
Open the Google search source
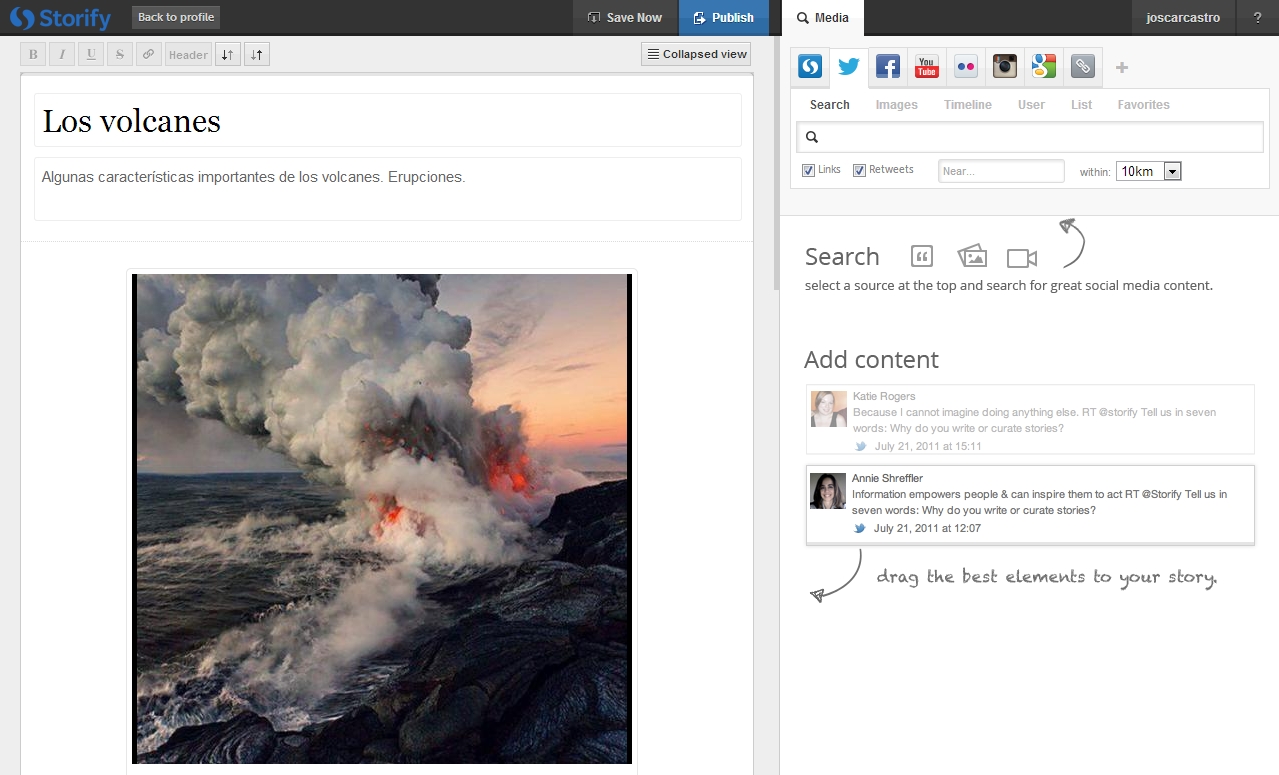[x=1044, y=67]
